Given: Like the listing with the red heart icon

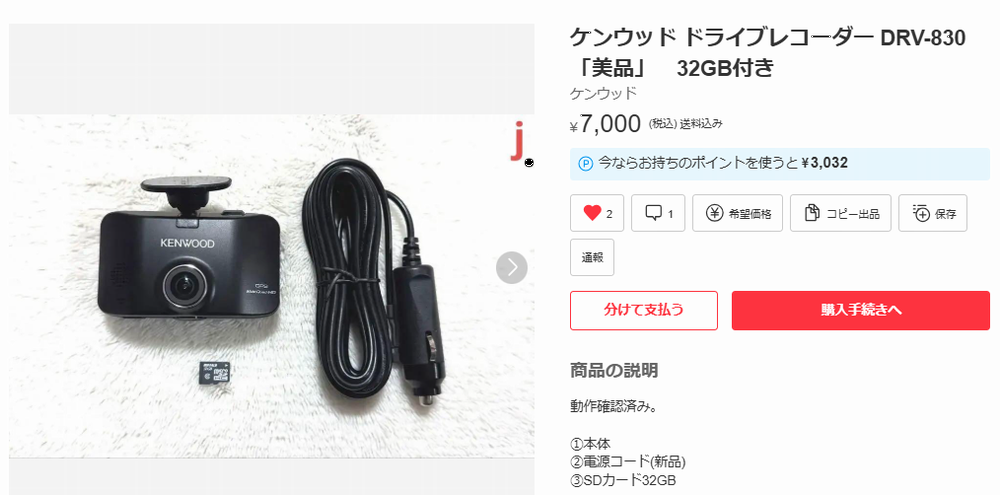Looking at the screenshot, I should pyautogui.click(x=592, y=213).
